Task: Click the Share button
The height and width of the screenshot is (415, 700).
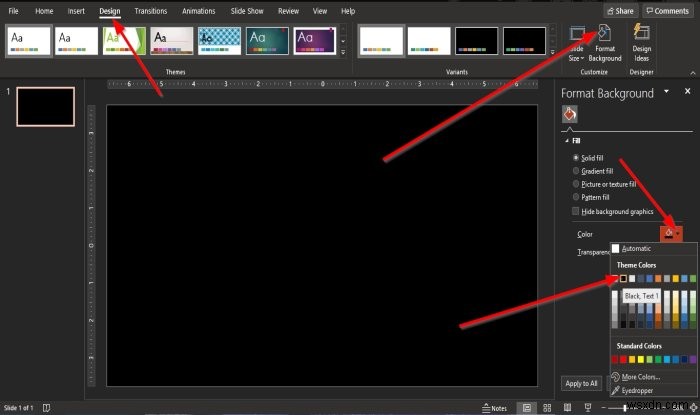Action: pyautogui.click(x=621, y=11)
